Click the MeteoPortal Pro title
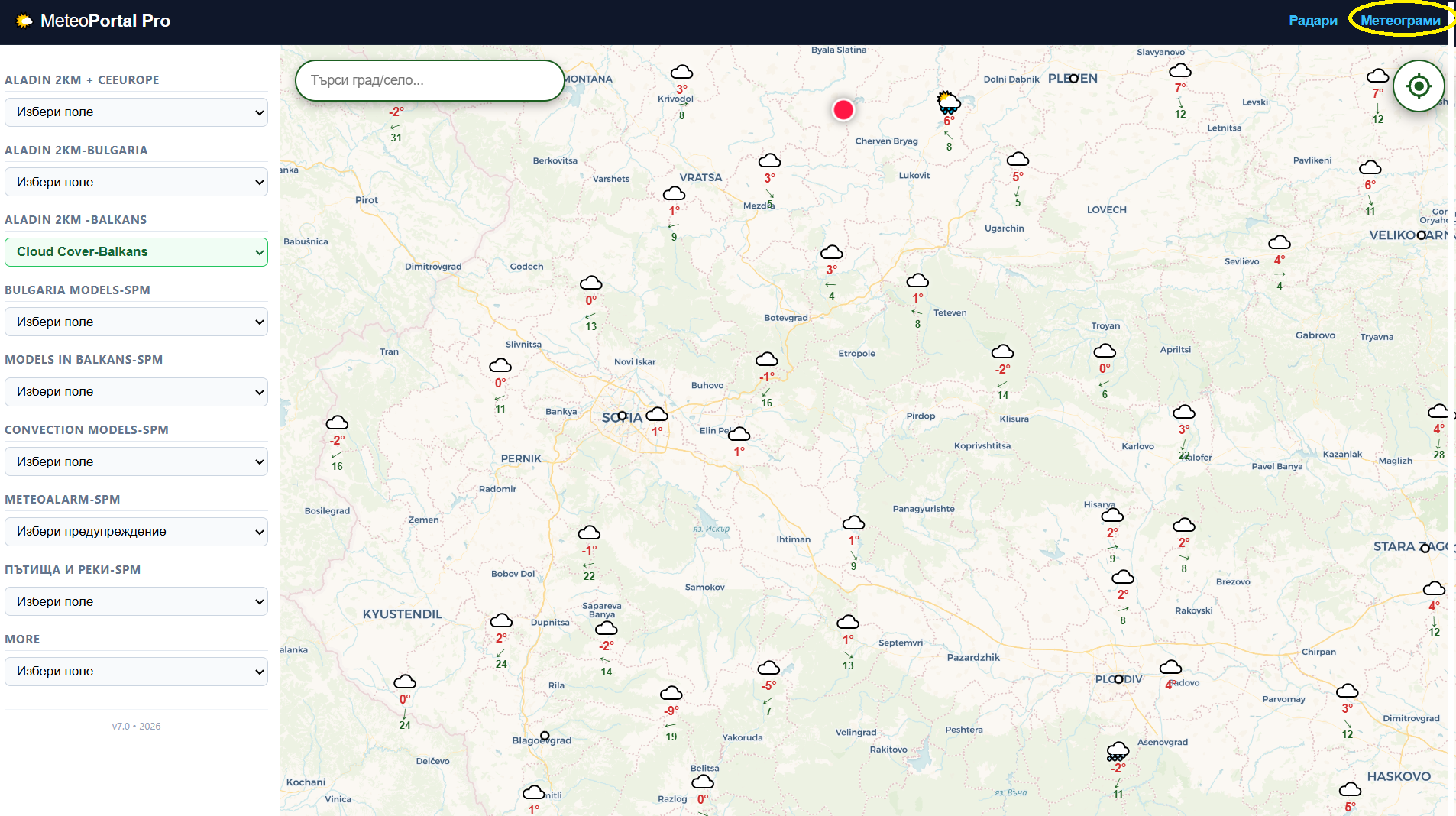1456x816 pixels. pyautogui.click(x=105, y=21)
